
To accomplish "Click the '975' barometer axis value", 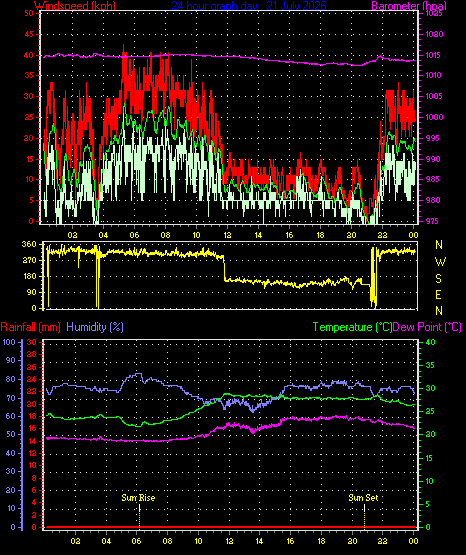I will coord(432,221).
